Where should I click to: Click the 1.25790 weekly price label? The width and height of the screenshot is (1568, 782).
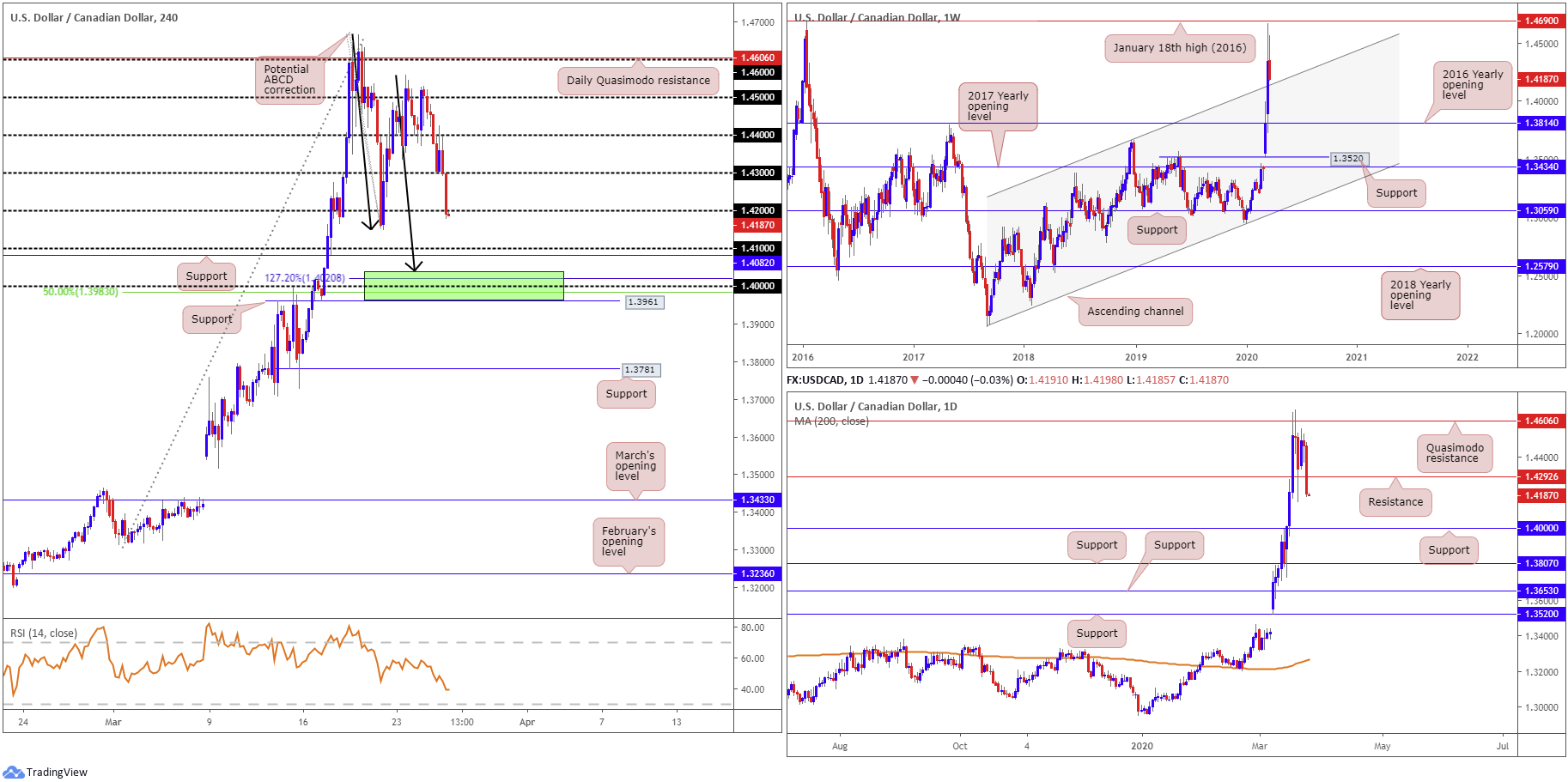pos(1541,267)
